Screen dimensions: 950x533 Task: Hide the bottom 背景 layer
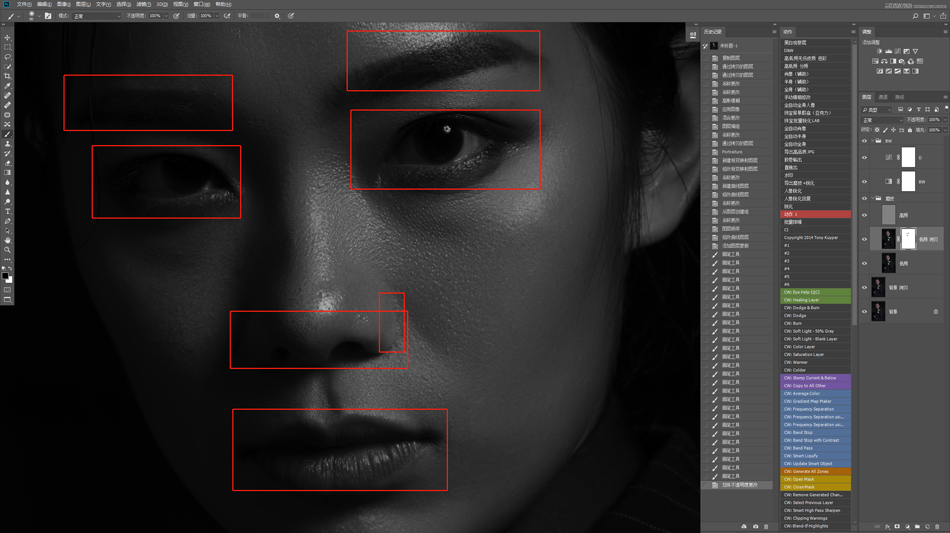coord(865,311)
